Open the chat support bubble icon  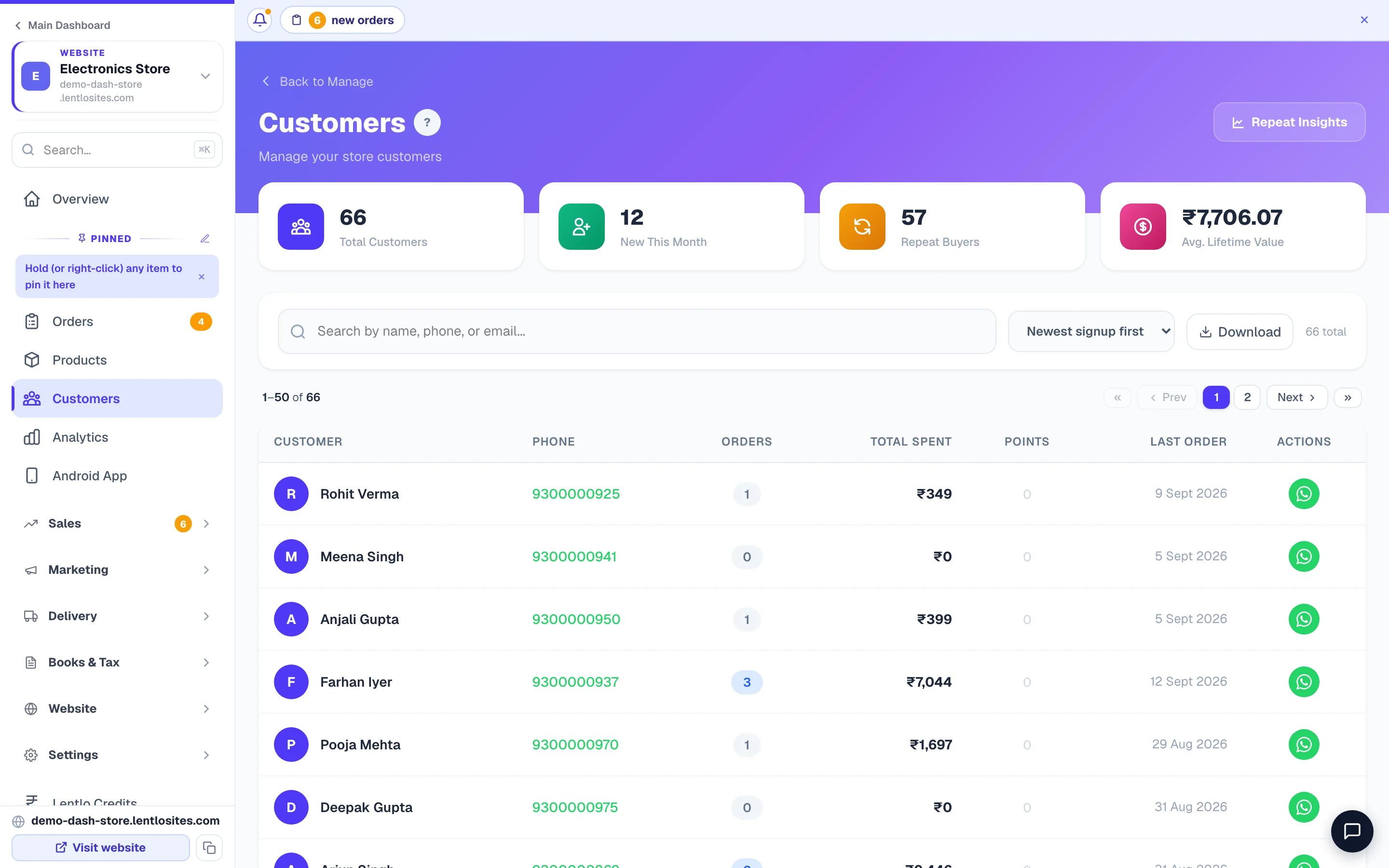1352,831
